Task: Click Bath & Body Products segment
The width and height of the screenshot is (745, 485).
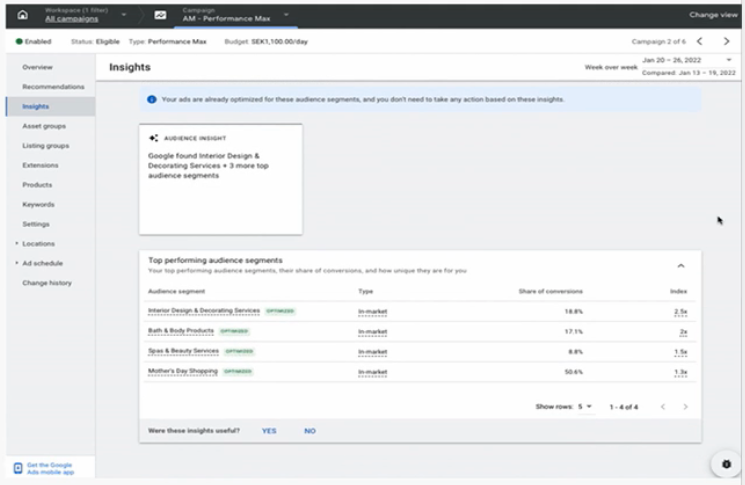Action: (x=181, y=331)
